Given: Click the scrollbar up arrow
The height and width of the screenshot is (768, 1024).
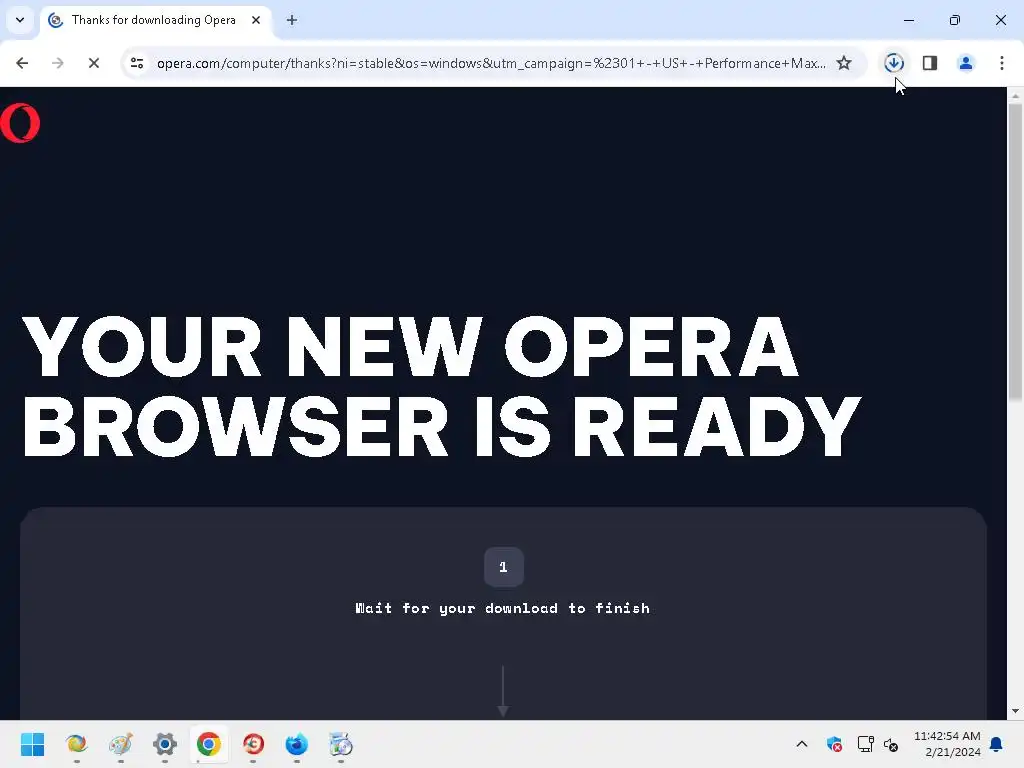Looking at the screenshot, I should pos(1015,95).
